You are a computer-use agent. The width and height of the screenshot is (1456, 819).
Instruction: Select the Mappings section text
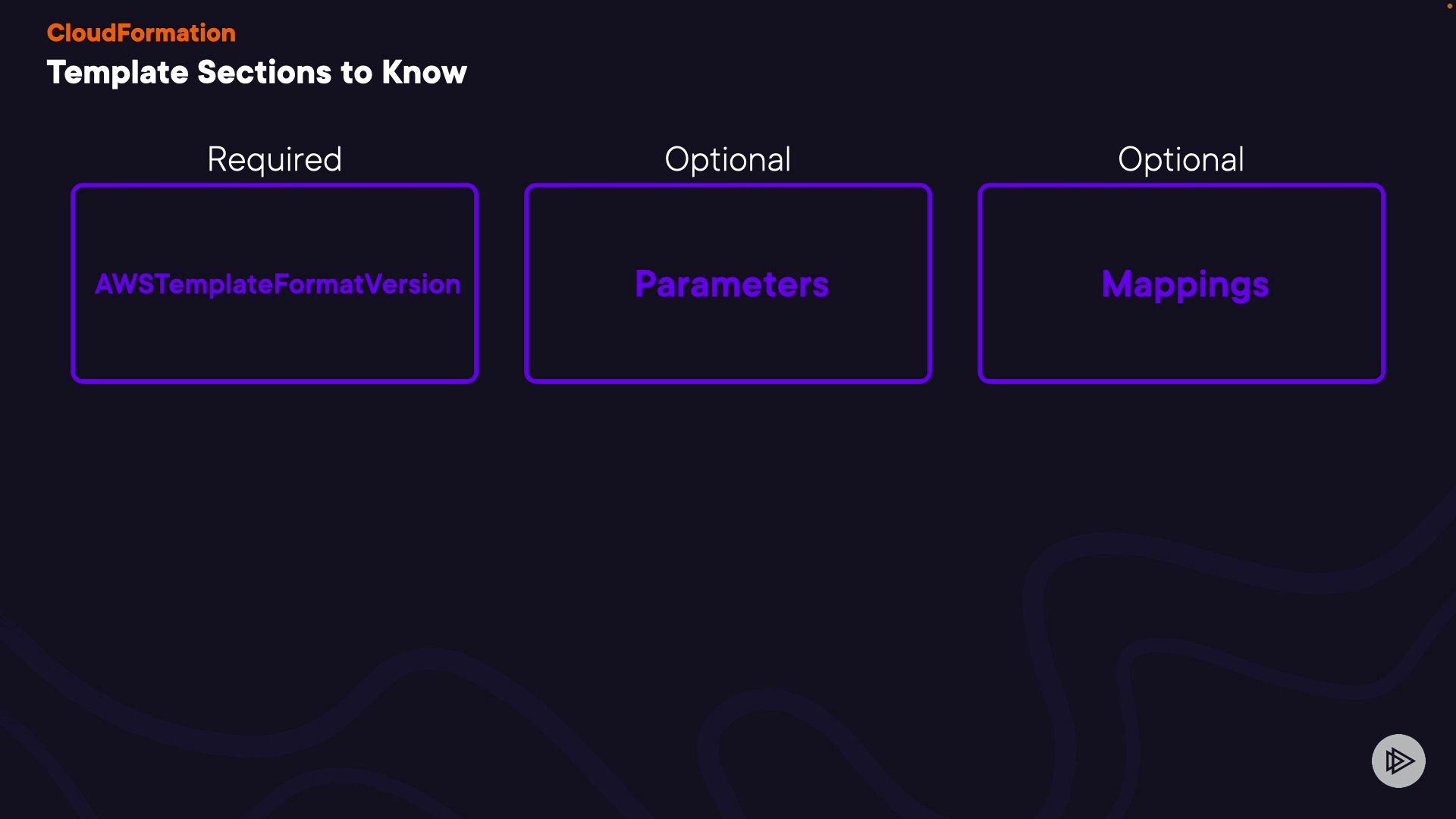(1185, 284)
